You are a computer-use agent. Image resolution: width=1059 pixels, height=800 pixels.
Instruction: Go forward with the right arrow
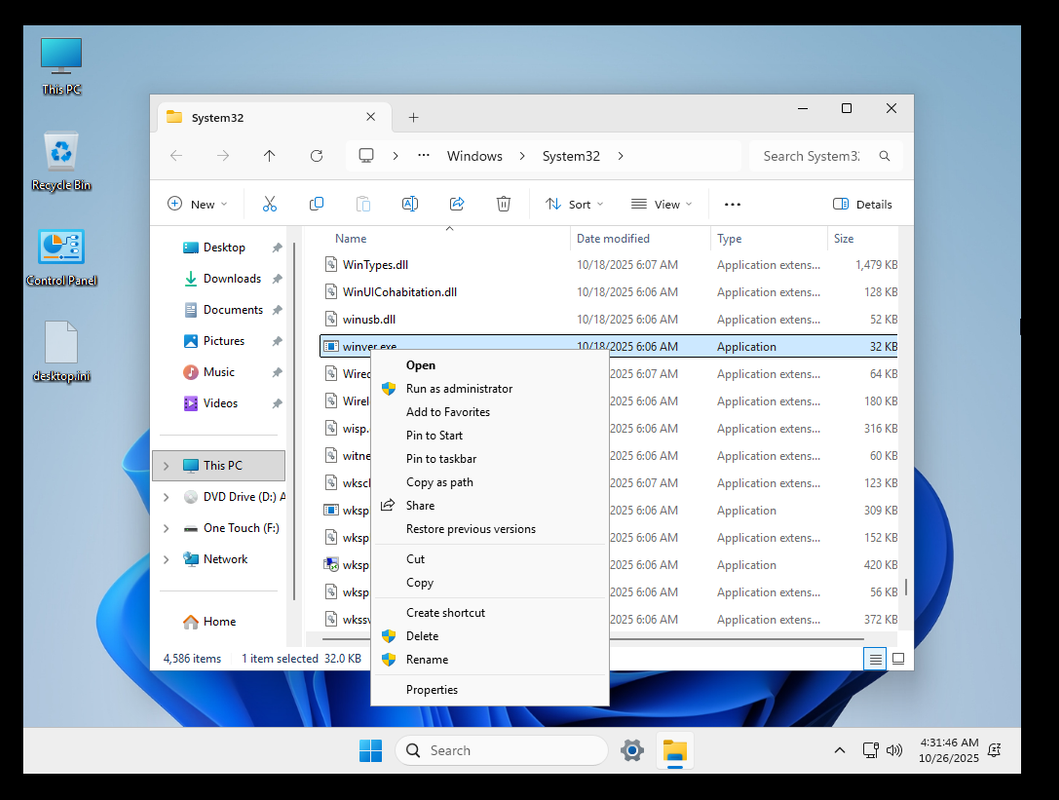click(223, 156)
